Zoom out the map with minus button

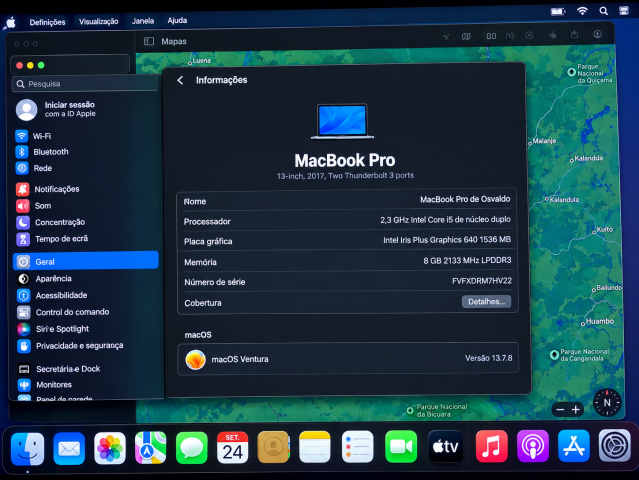[x=560, y=410]
